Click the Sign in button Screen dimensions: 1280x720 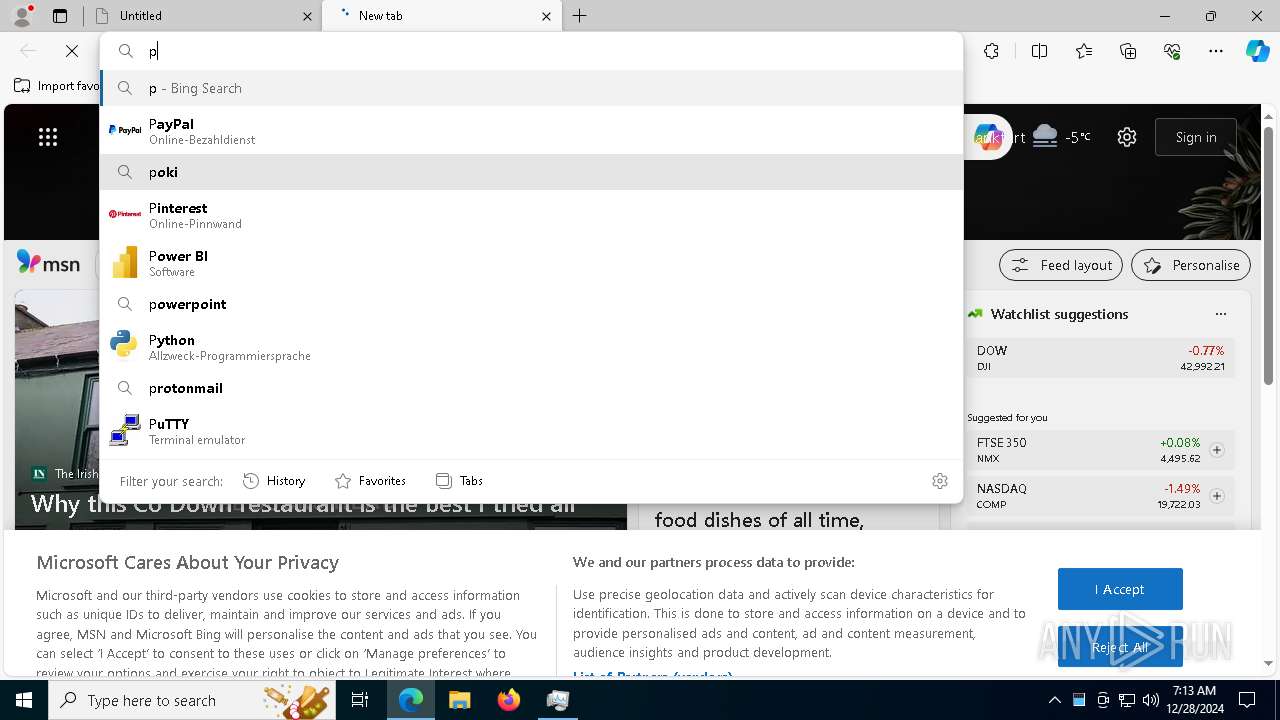(x=1196, y=137)
